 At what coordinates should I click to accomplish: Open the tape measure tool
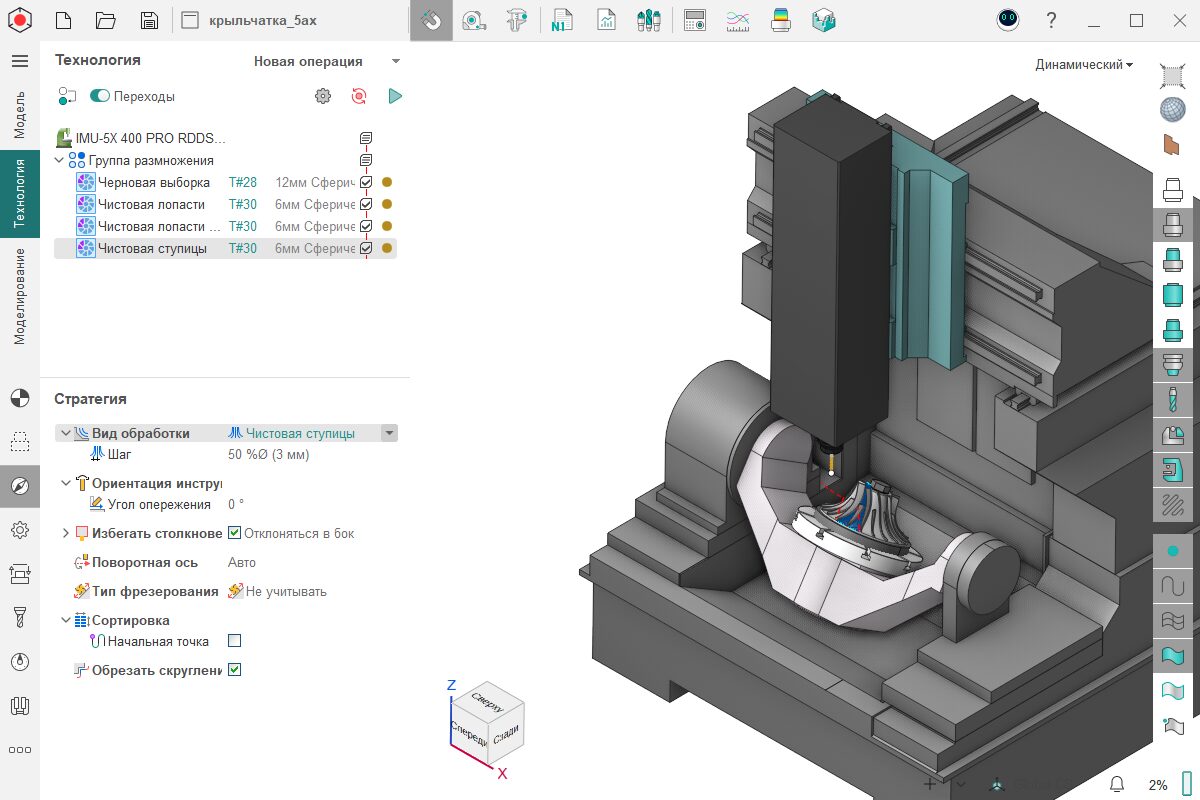474,21
